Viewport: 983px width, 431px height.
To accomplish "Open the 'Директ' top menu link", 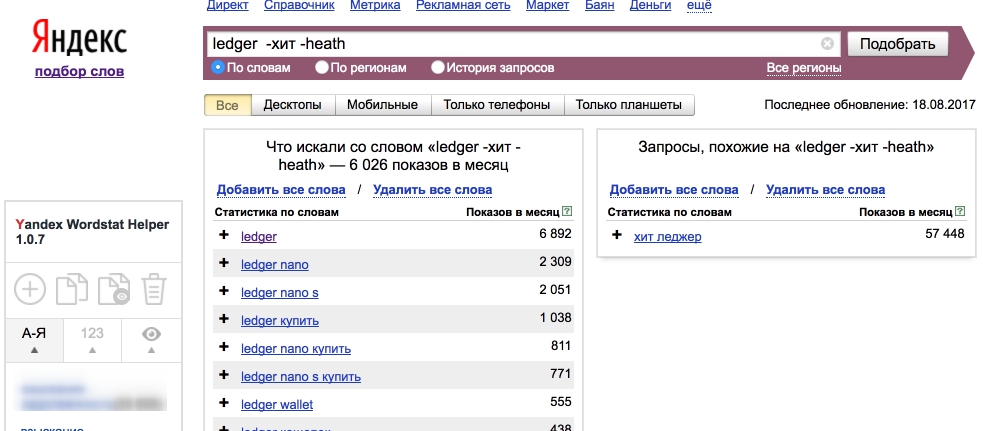I will pyautogui.click(x=228, y=6).
